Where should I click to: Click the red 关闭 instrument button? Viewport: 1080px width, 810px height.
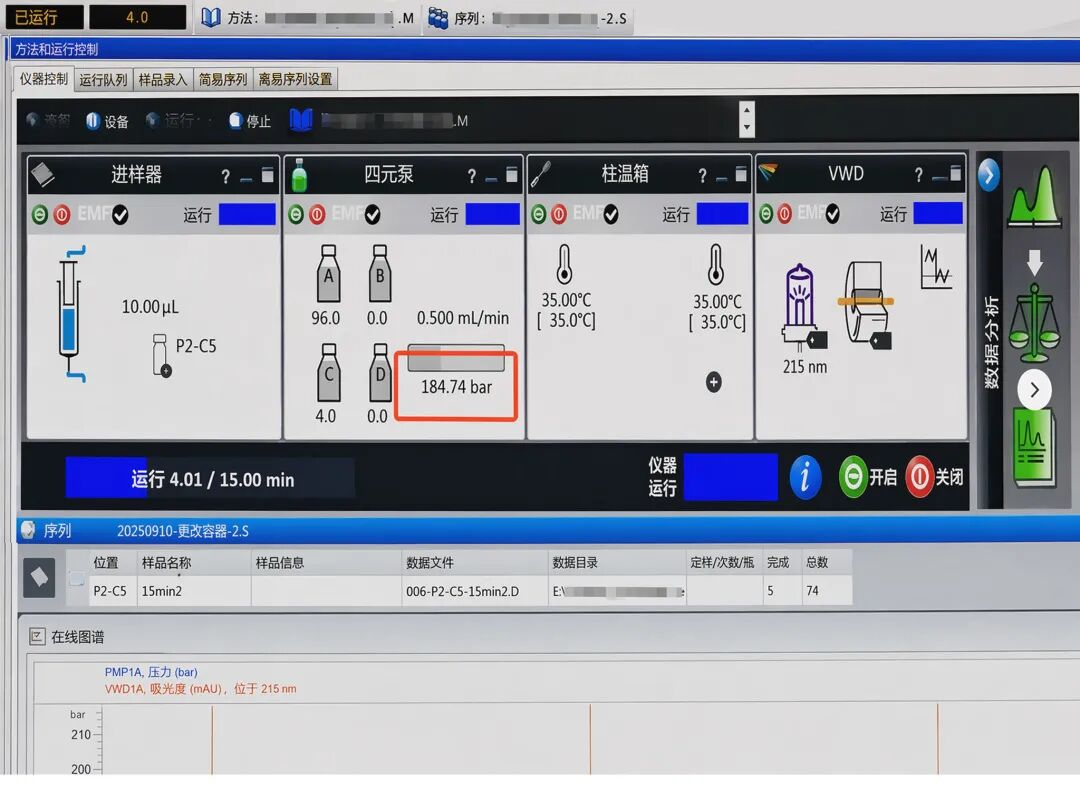(x=935, y=477)
